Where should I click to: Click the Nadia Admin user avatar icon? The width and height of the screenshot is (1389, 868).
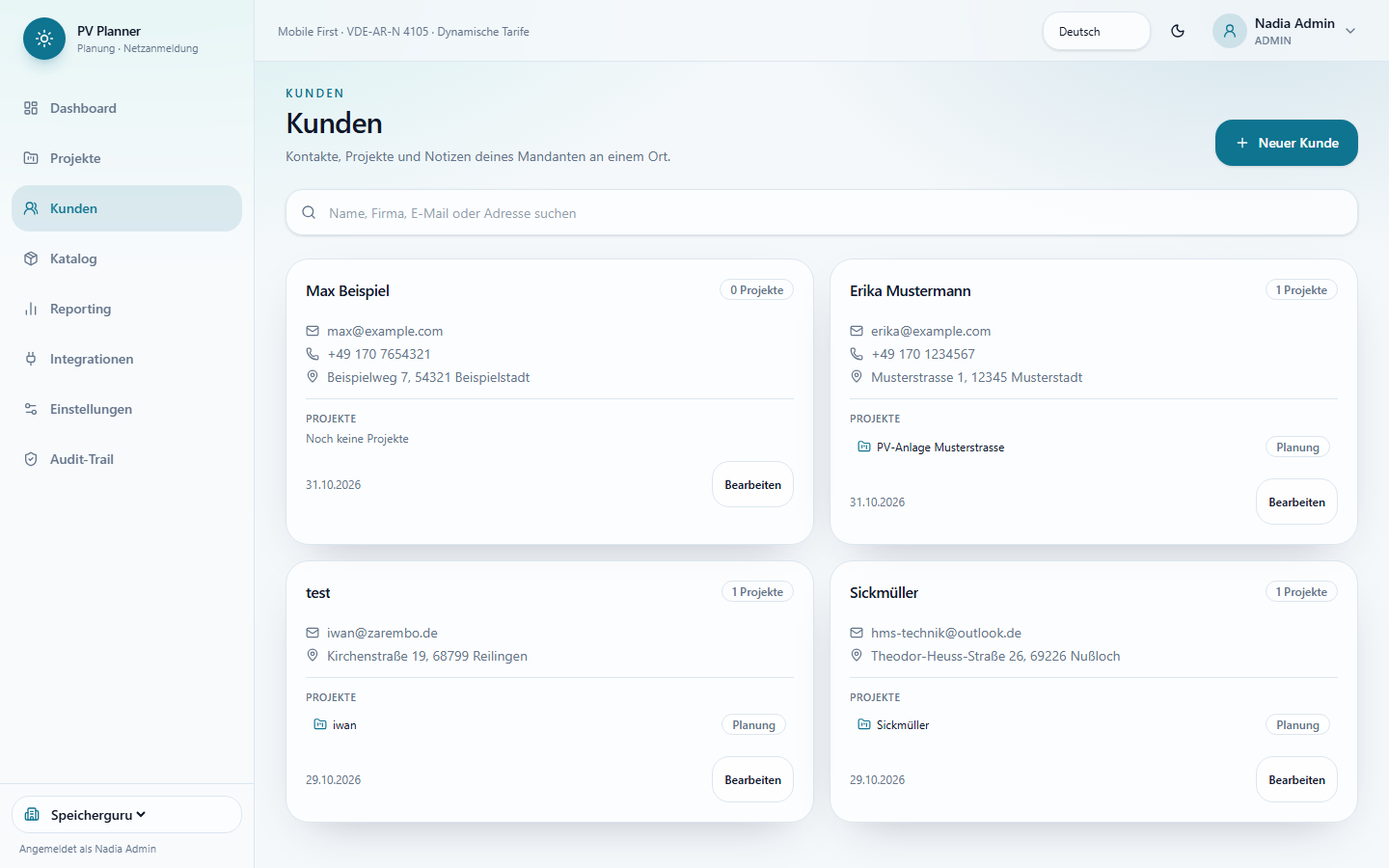click(1230, 31)
